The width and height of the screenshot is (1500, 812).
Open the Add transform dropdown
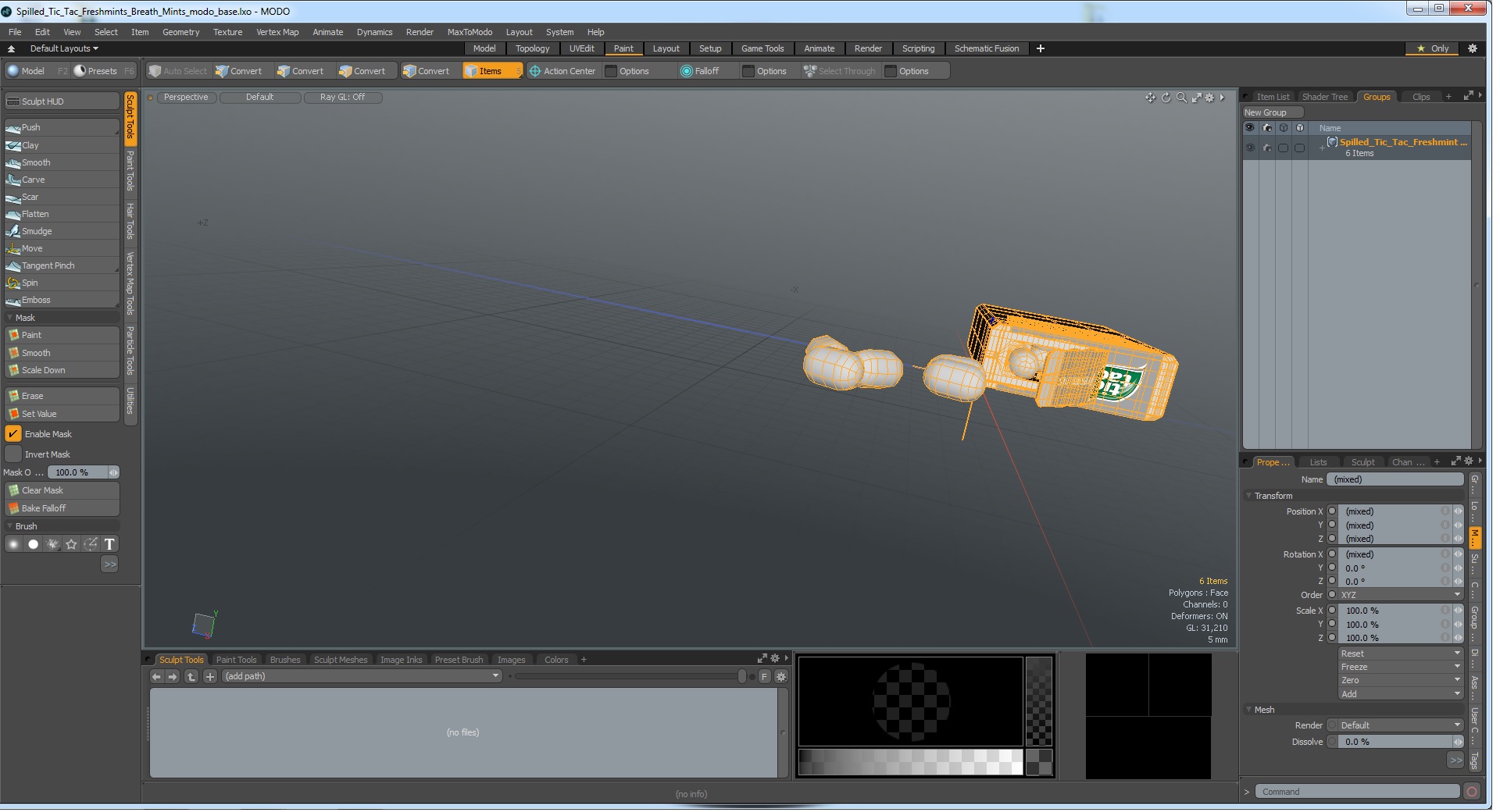(1400, 693)
